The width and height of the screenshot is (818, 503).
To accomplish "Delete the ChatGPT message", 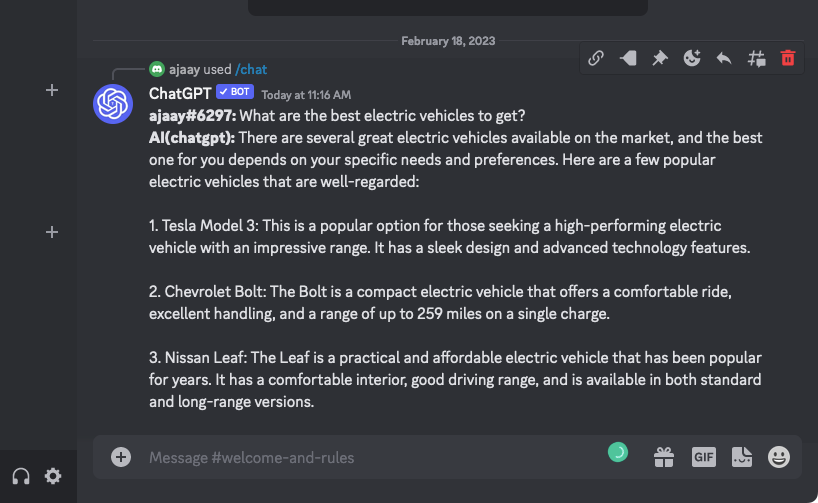I will [788, 58].
